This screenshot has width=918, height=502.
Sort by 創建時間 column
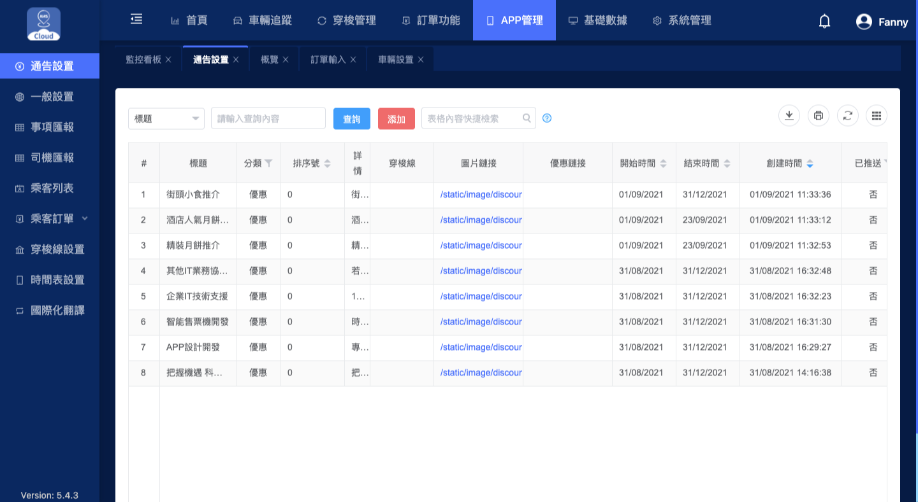coord(810,164)
